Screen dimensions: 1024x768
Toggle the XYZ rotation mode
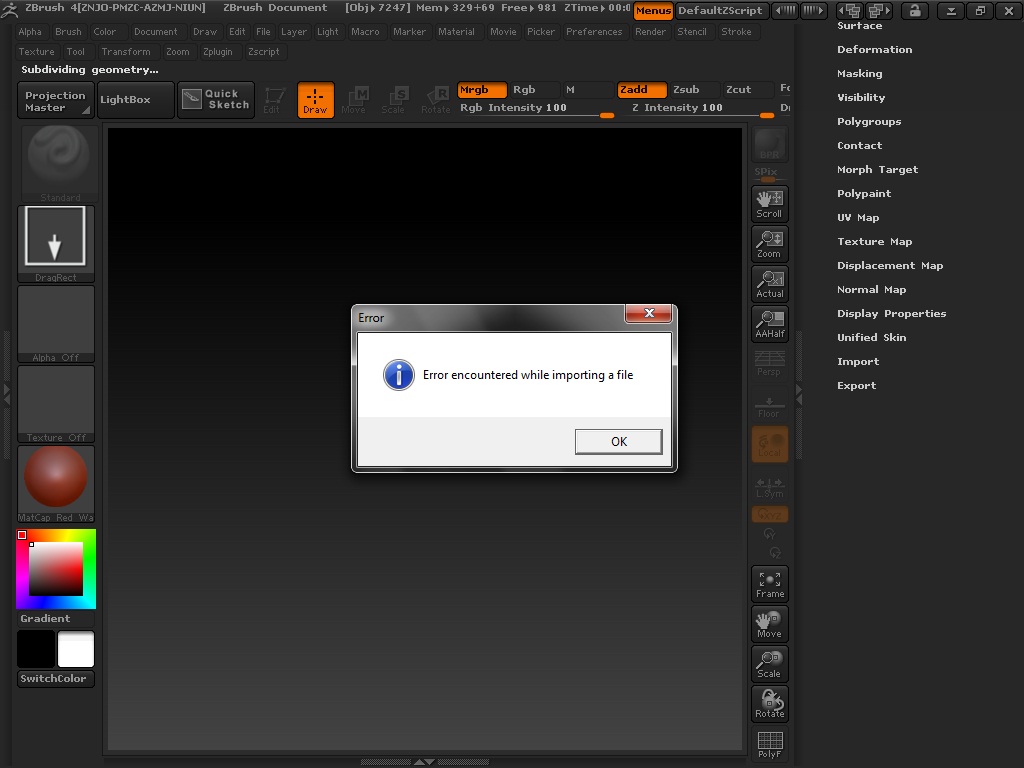pos(770,515)
